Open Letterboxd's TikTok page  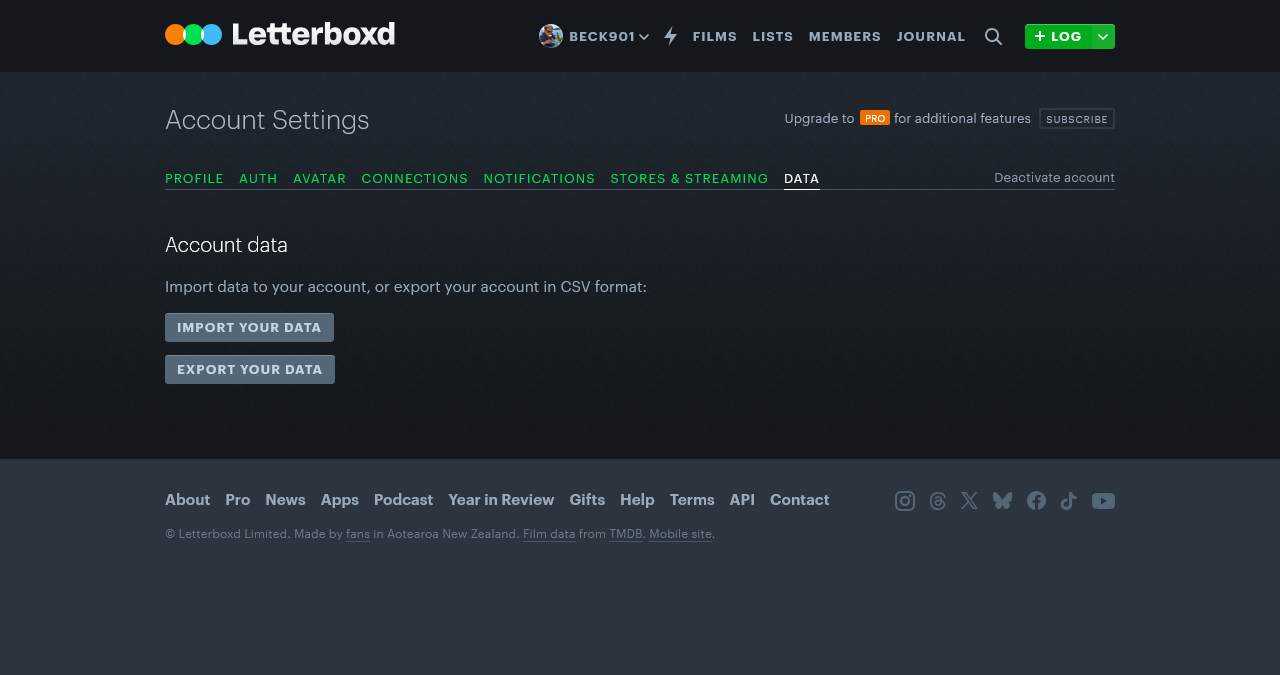coord(1068,501)
